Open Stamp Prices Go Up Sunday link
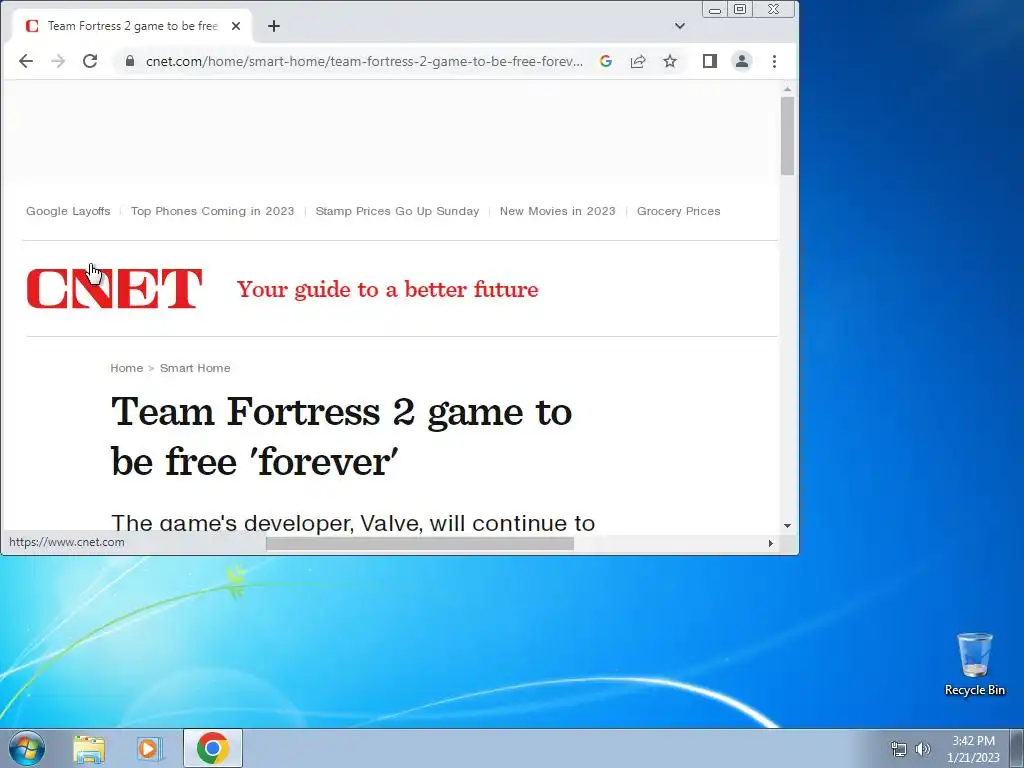 [x=397, y=211]
